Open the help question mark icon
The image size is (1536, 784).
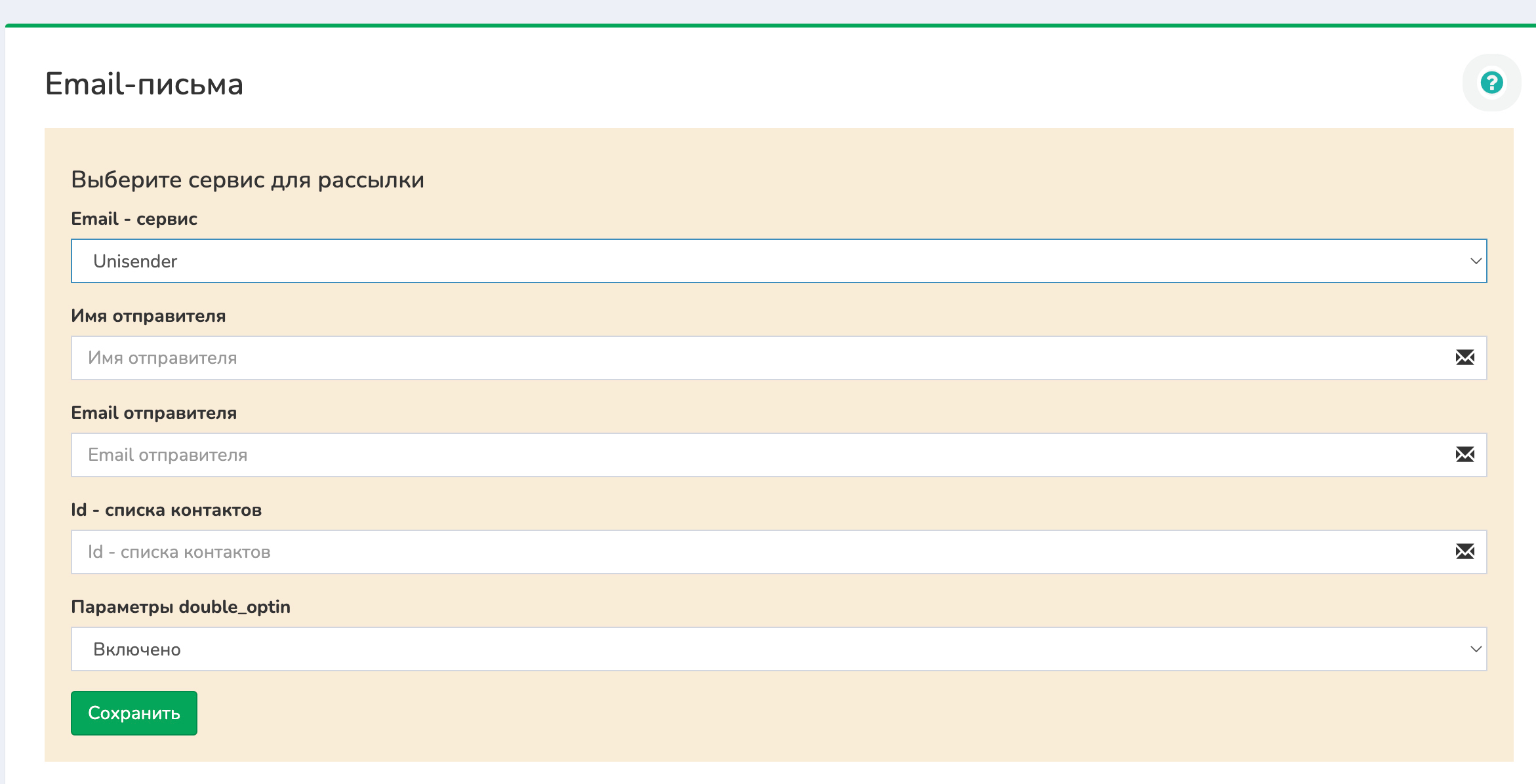coord(1491,83)
